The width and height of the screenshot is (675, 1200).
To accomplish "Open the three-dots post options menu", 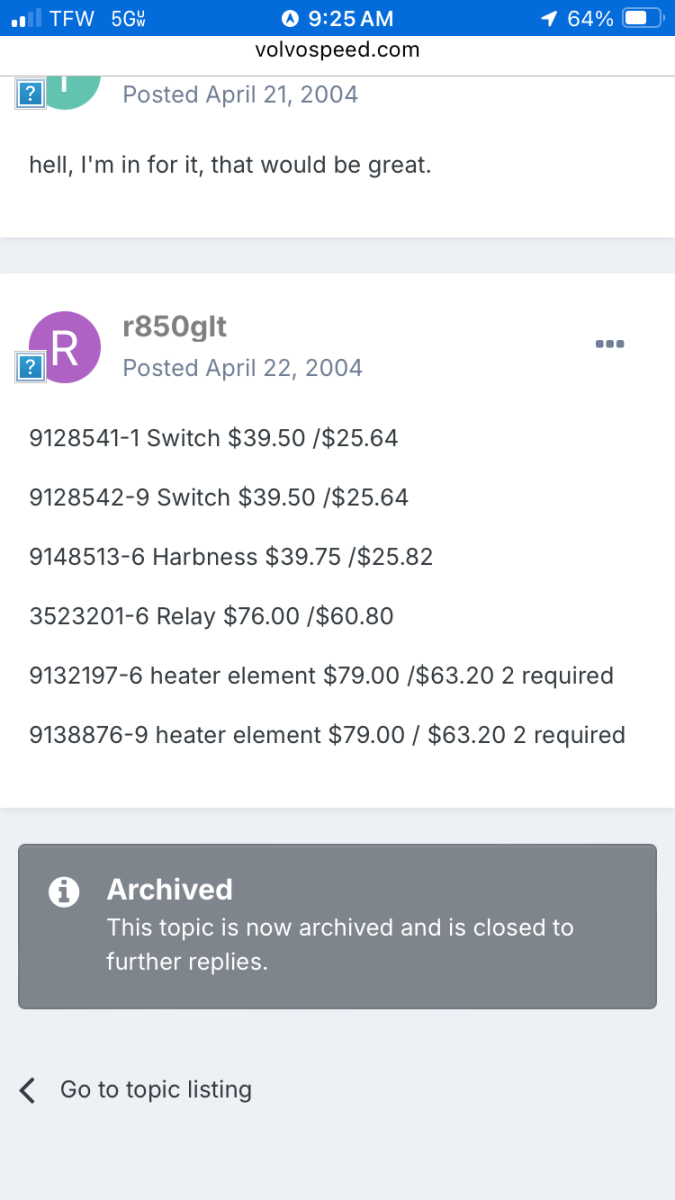I will (x=609, y=343).
